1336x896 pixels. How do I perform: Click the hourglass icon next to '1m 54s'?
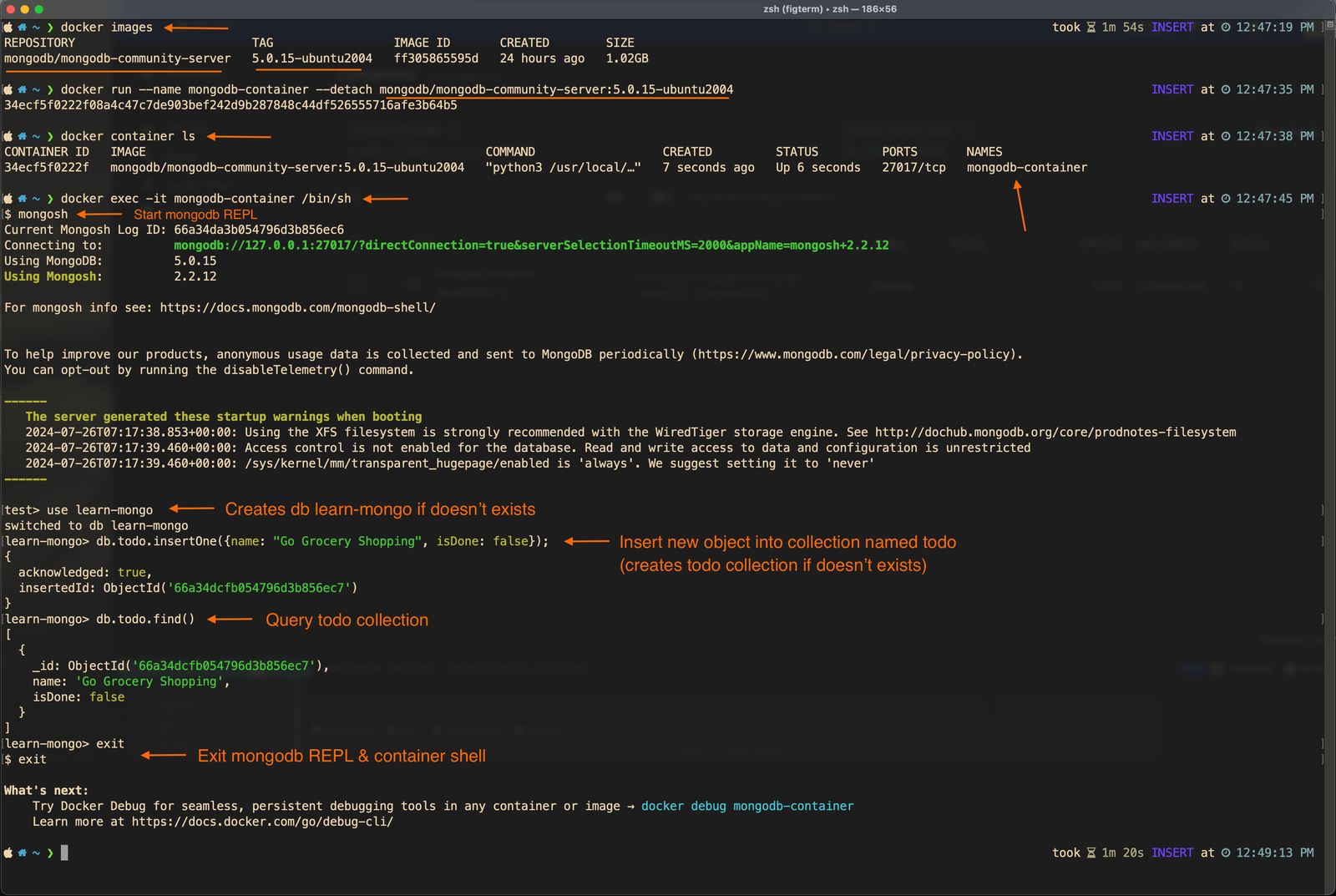coord(1092,27)
